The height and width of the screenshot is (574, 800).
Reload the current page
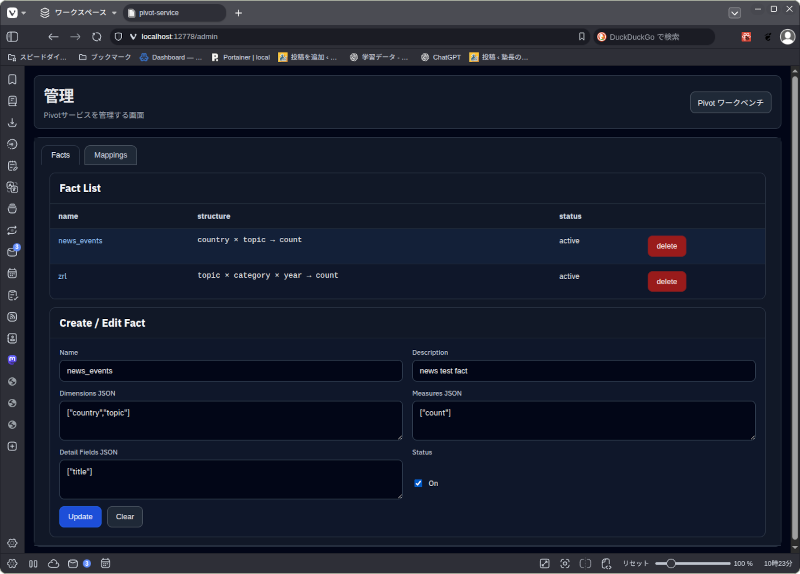(x=97, y=37)
